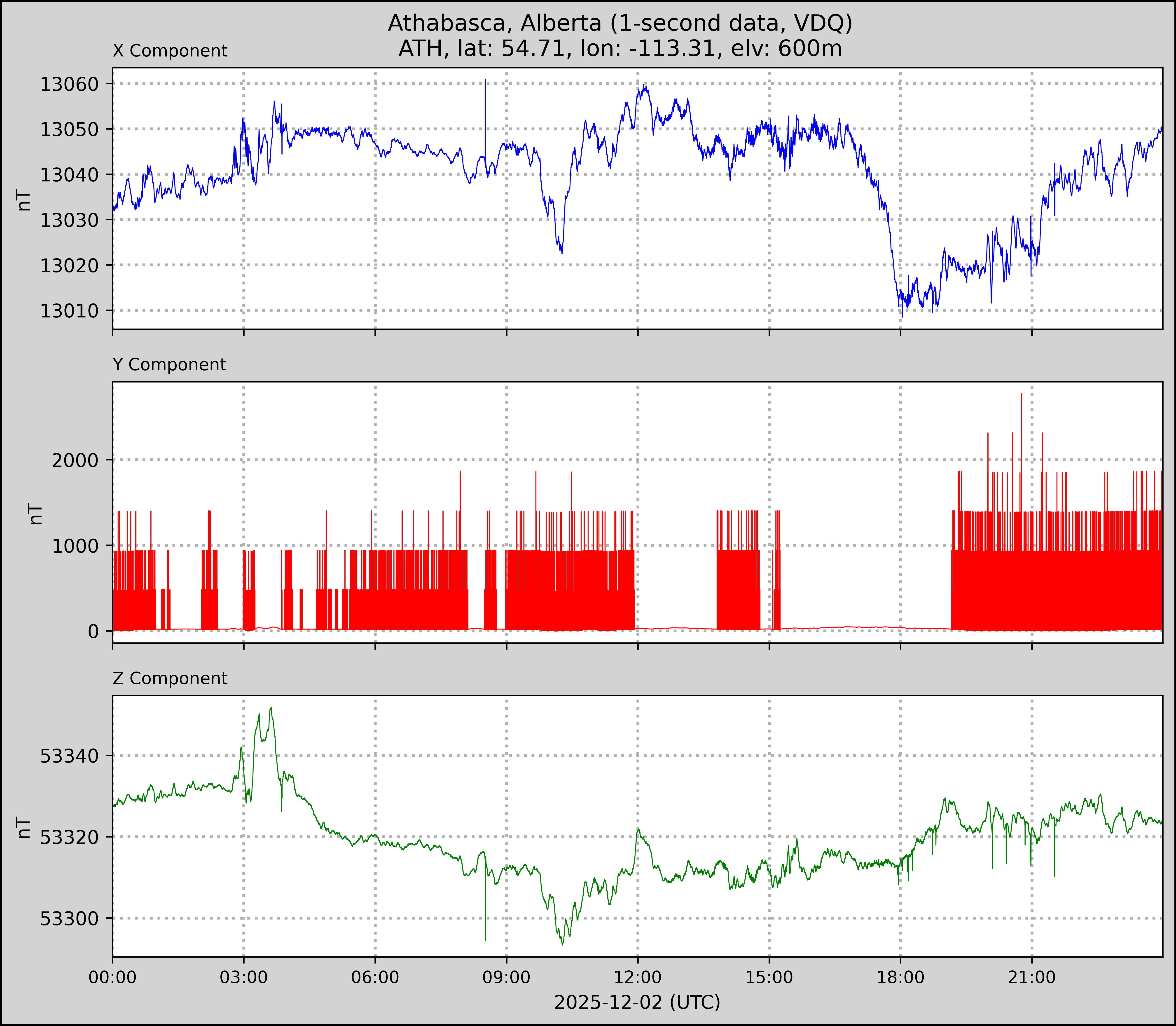This screenshot has height=1026, width=1176.
Task: Click the nT unit label of the Y plot
Action: click(x=35, y=514)
